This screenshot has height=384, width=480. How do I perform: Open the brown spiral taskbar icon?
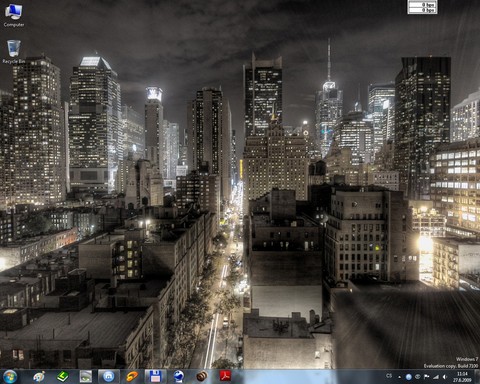pyautogui.click(x=202, y=377)
